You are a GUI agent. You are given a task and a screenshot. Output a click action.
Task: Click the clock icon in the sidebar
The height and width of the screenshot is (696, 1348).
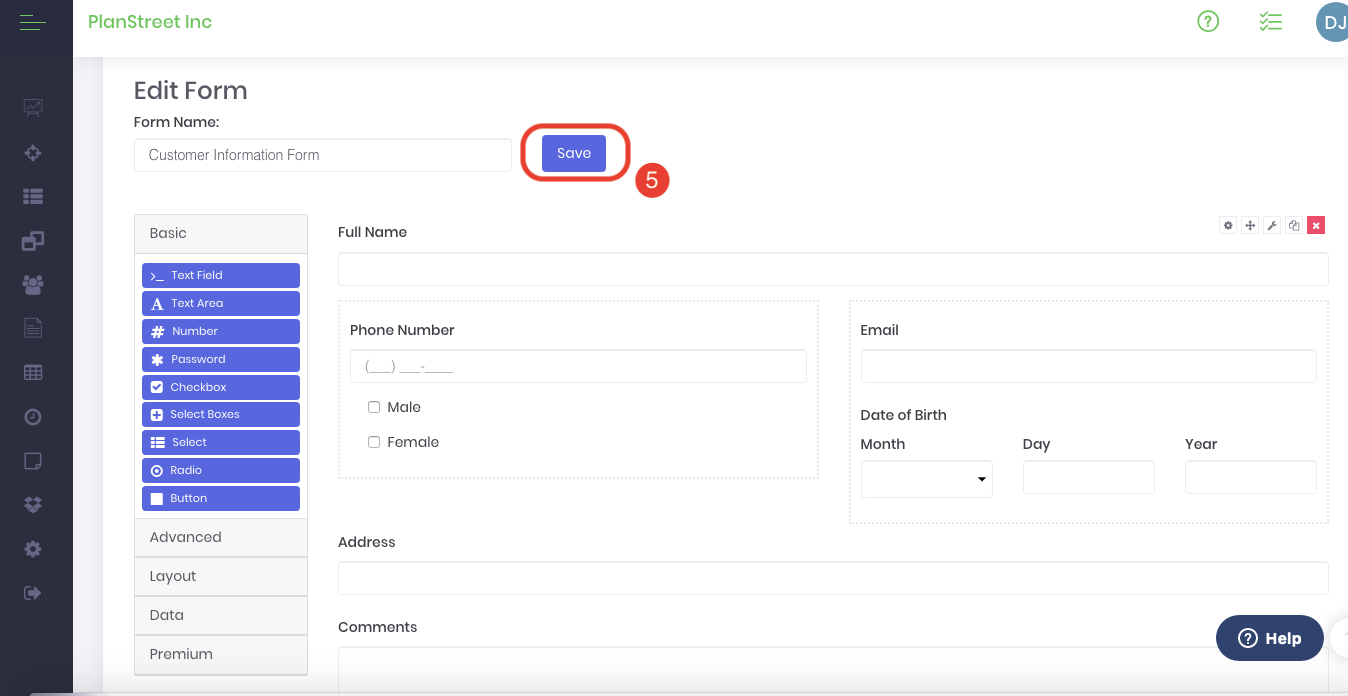coord(33,417)
